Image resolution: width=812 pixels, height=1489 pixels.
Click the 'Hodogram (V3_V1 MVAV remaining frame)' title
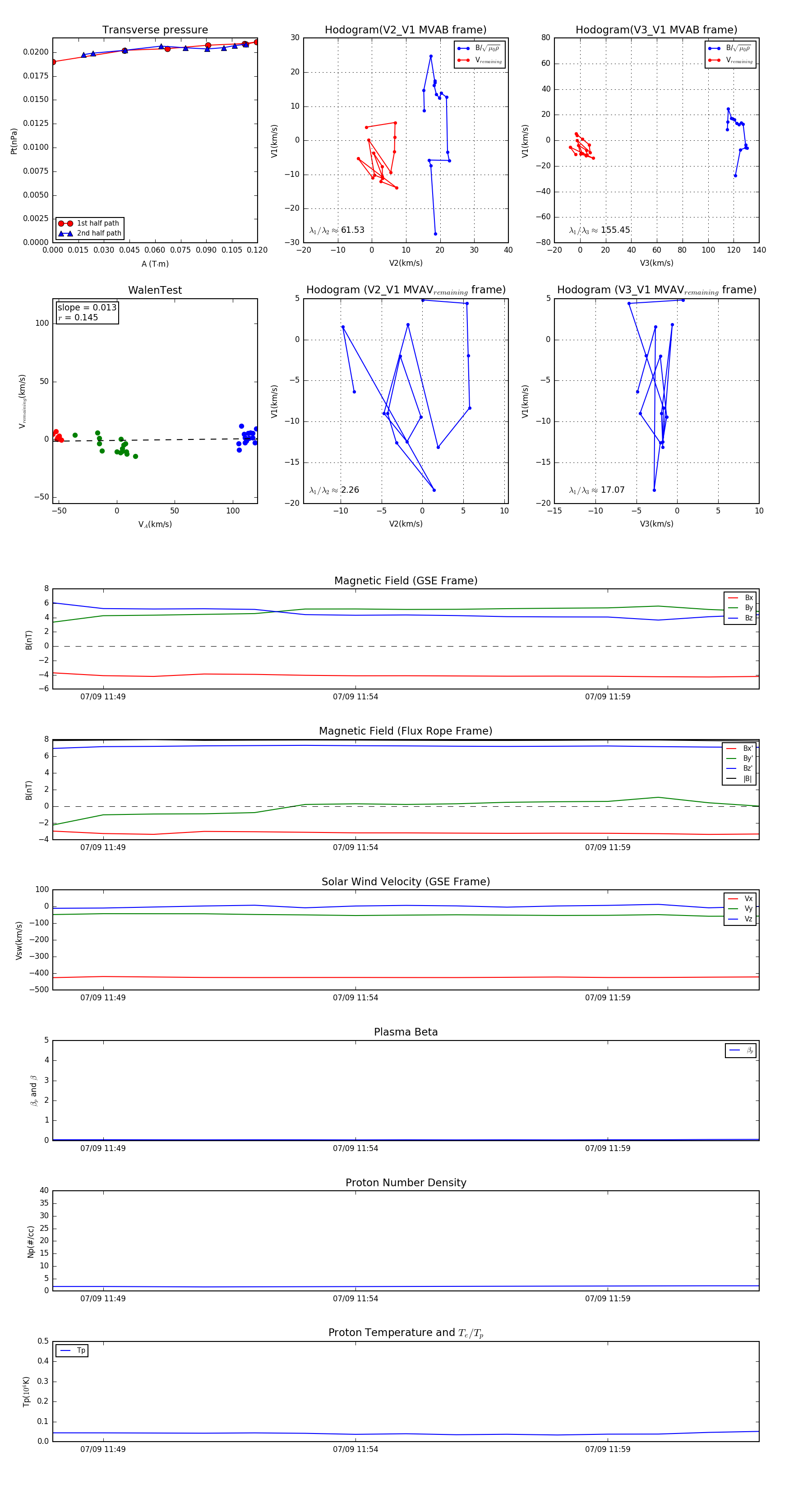(x=656, y=290)
